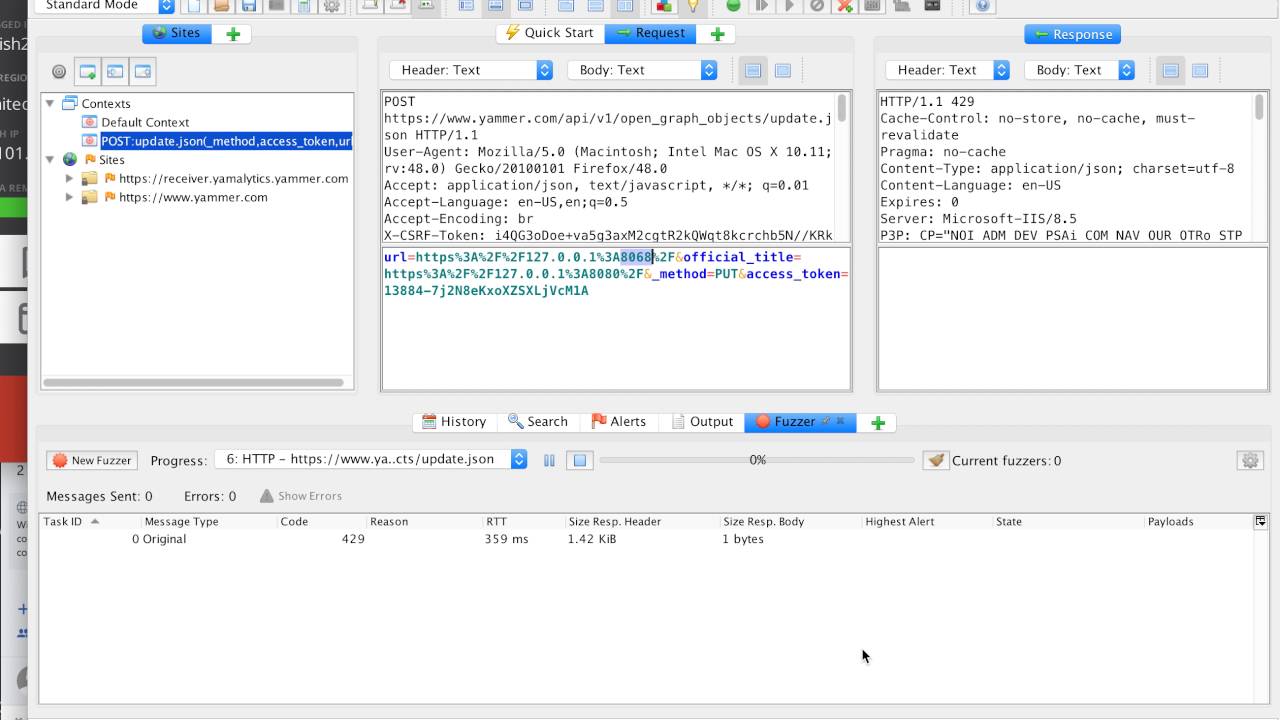Toggle request combined view icon
This screenshot has width=1280, height=720.
783,70
